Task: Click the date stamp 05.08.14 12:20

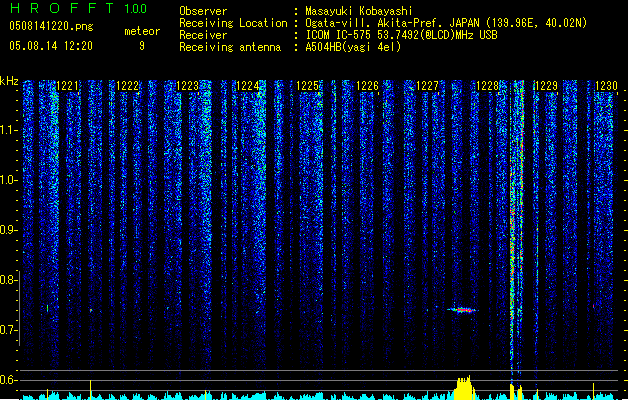Action: tap(51, 46)
